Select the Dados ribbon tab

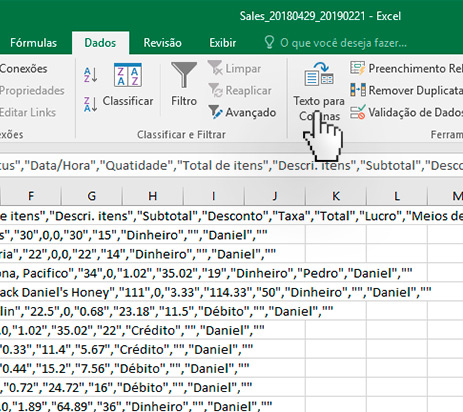coord(100,43)
